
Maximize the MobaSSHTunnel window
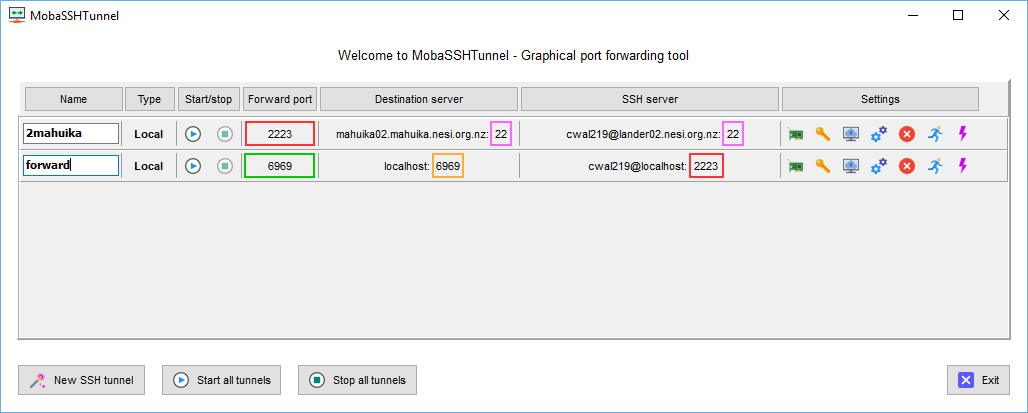click(x=958, y=16)
